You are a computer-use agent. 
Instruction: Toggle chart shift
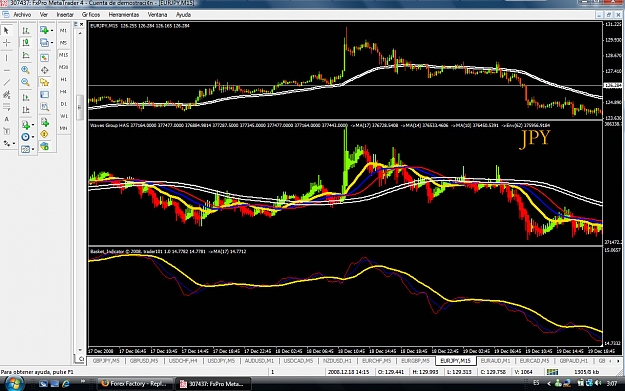click(x=26, y=110)
